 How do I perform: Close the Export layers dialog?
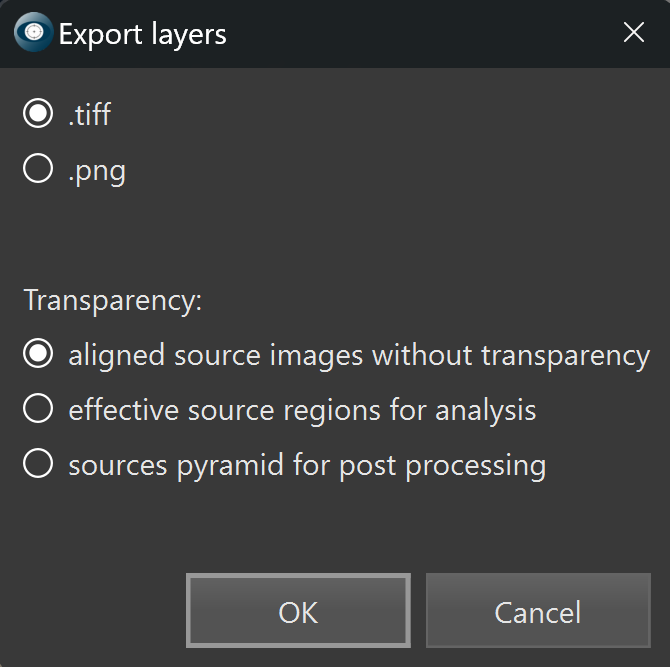point(633,33)
